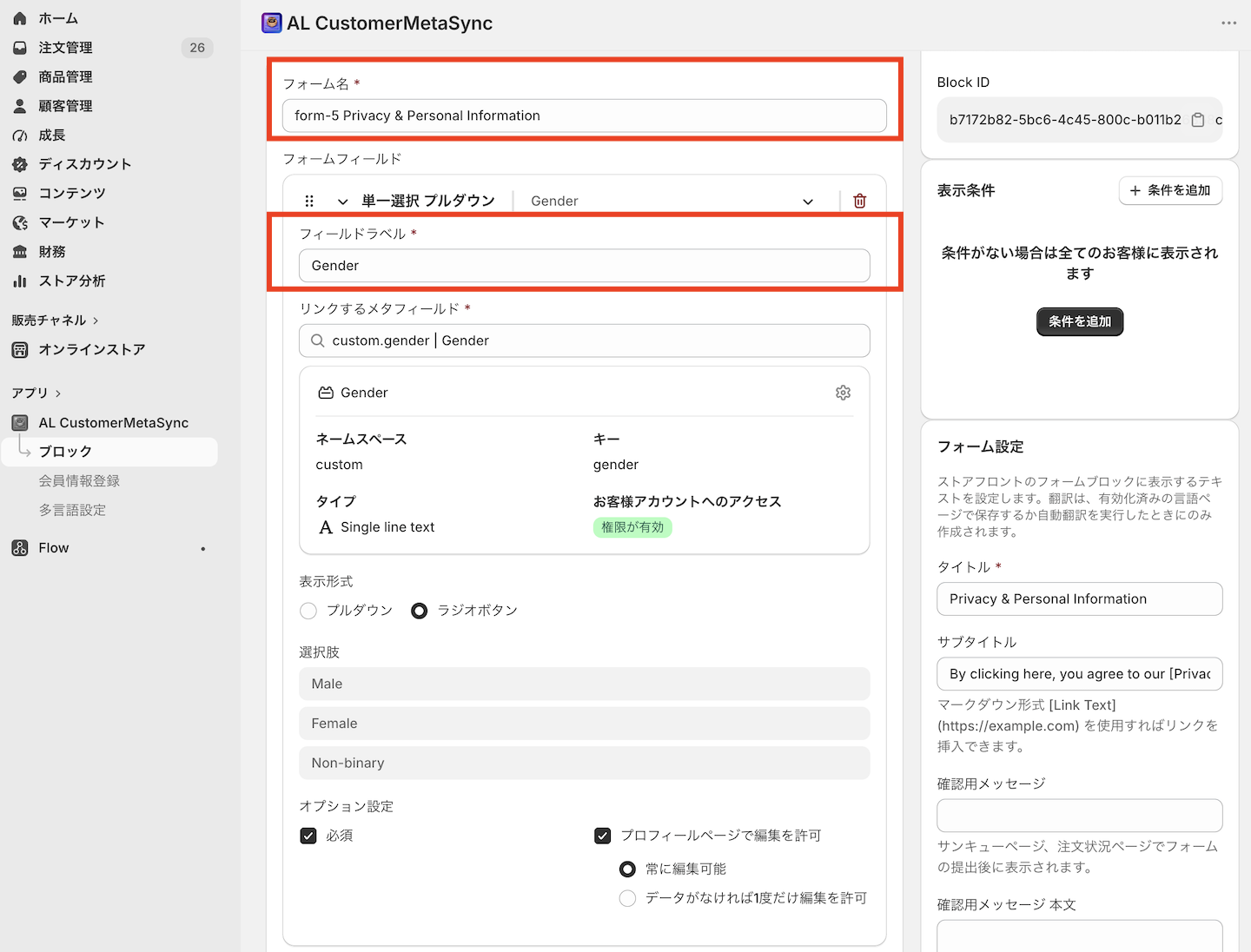Click the Block ID value b7172b82-5bc6-4c45-800c-b011b2
The image size is (1251, 952).
1065,120
